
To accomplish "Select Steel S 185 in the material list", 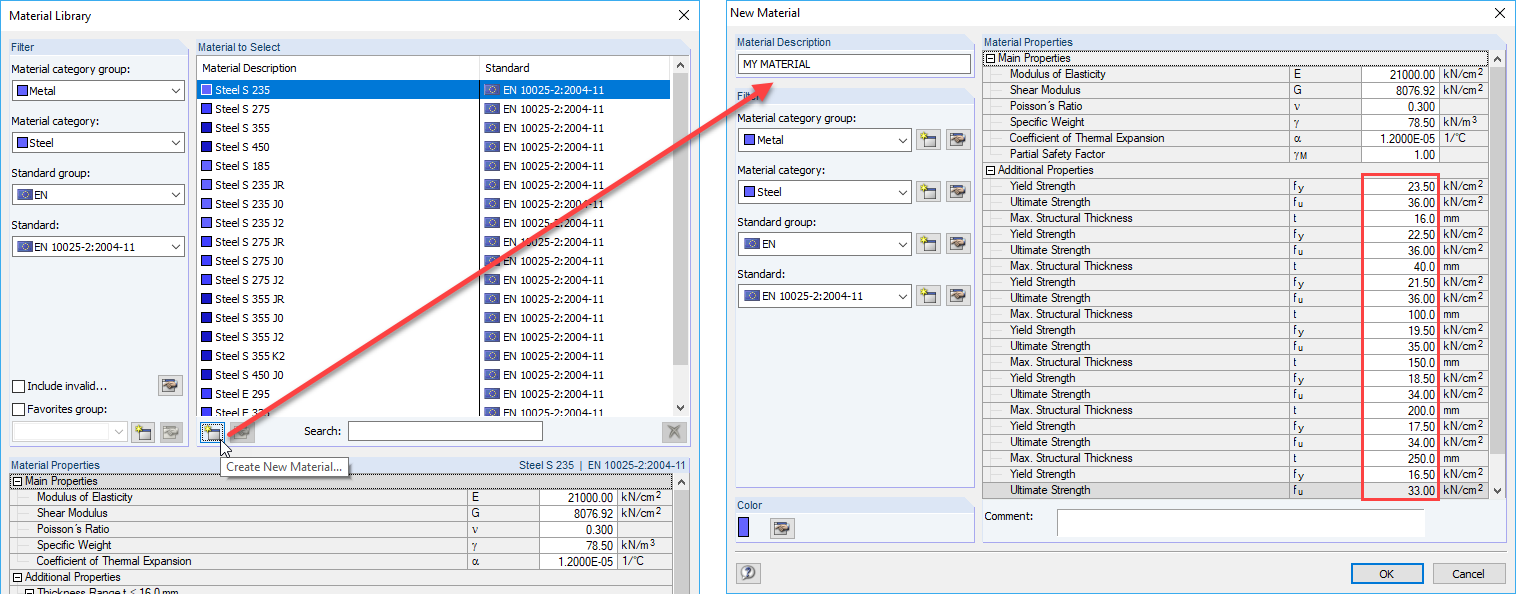I will 433,166.
